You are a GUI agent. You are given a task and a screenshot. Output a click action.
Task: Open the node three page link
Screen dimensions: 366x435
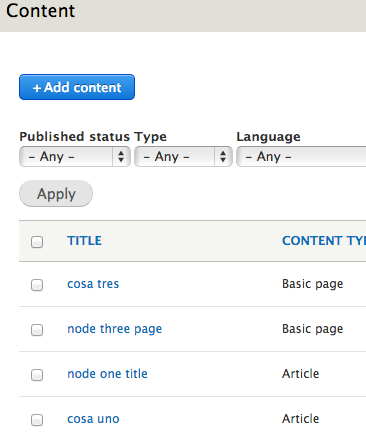coord(114,329)
